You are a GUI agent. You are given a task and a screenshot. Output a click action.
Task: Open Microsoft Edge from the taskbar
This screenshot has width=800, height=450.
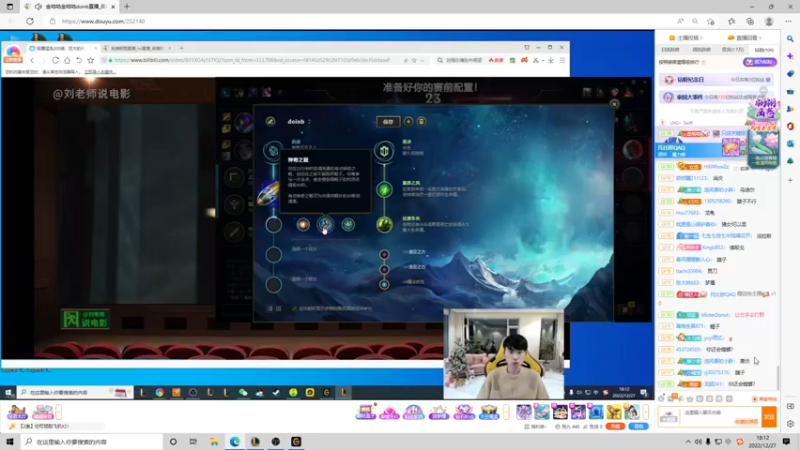coord(235,441)
